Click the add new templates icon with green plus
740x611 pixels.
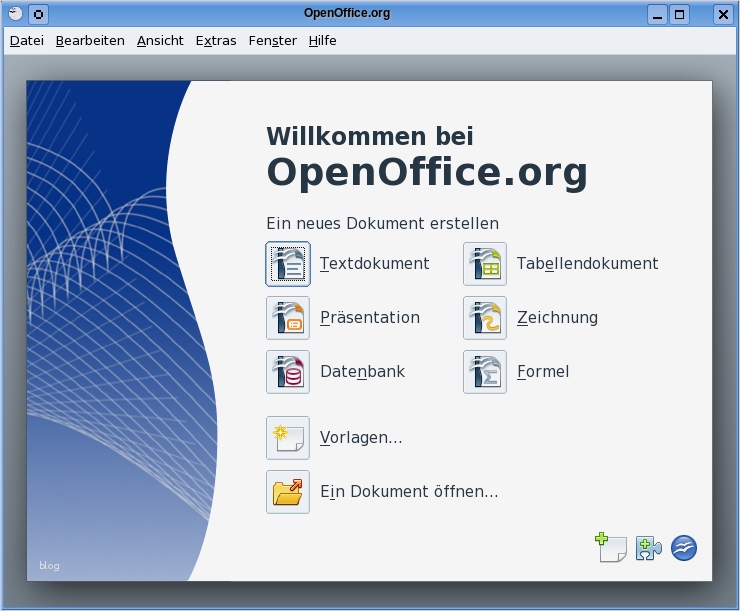611,548
